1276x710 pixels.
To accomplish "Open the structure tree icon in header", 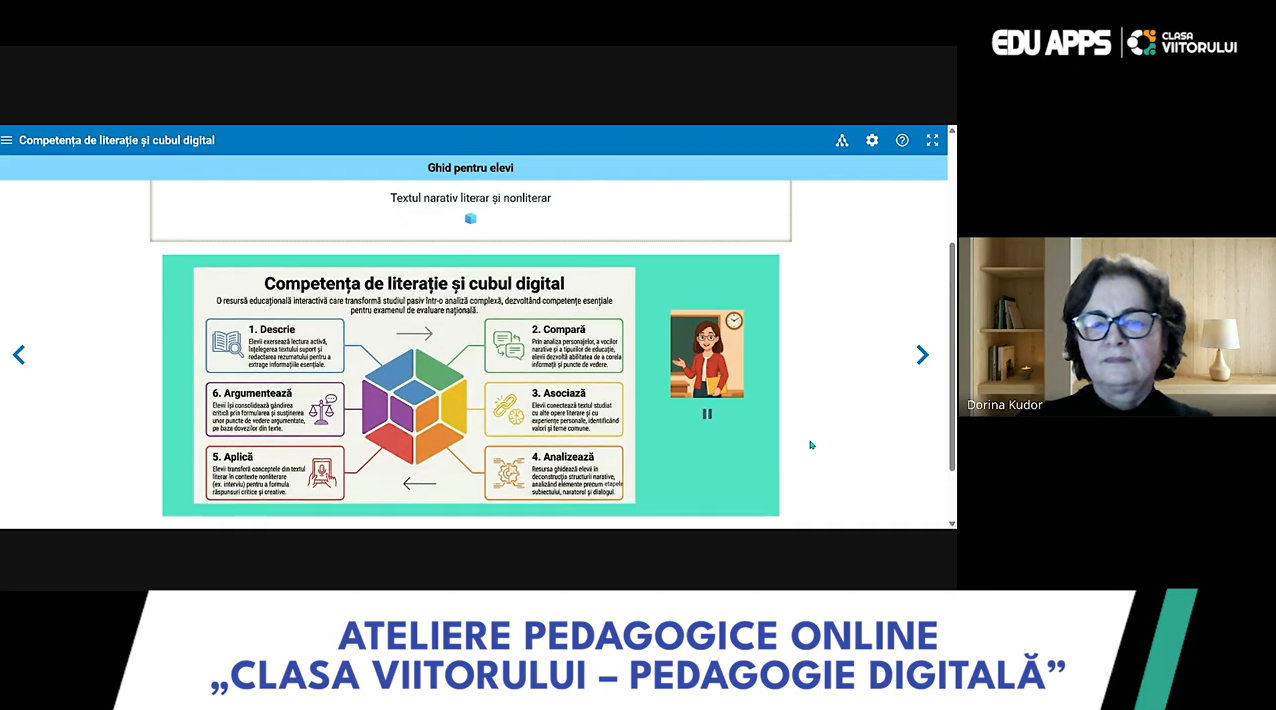I will (x=842, y=141).
